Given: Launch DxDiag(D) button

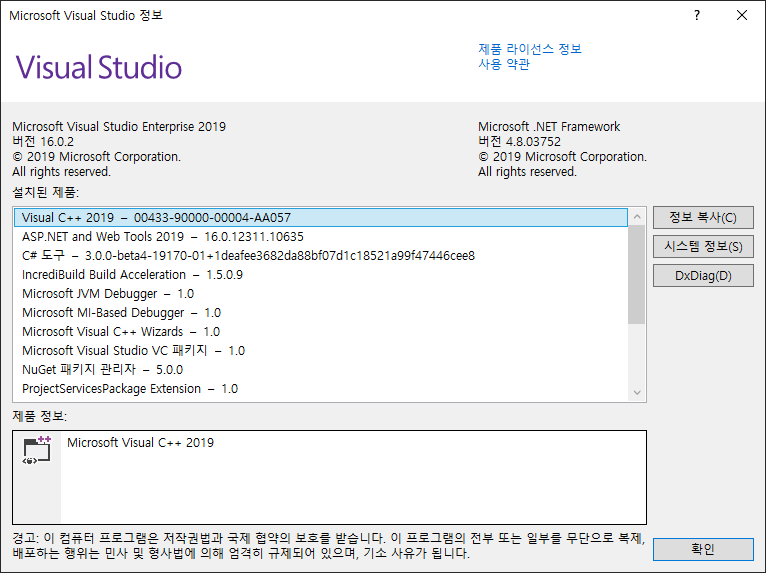Looking at the screenshot, I should [703, 276].
